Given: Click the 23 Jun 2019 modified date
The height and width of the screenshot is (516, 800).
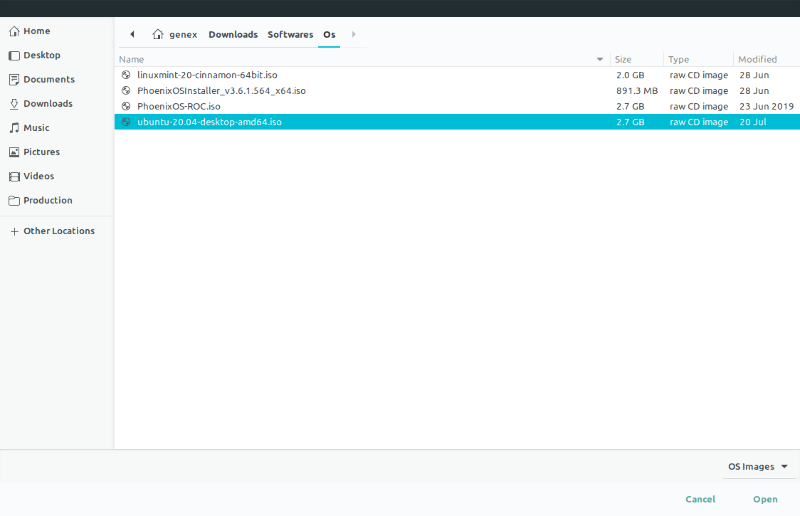Looking at the screenshot, I should click(x=766, y=106).
